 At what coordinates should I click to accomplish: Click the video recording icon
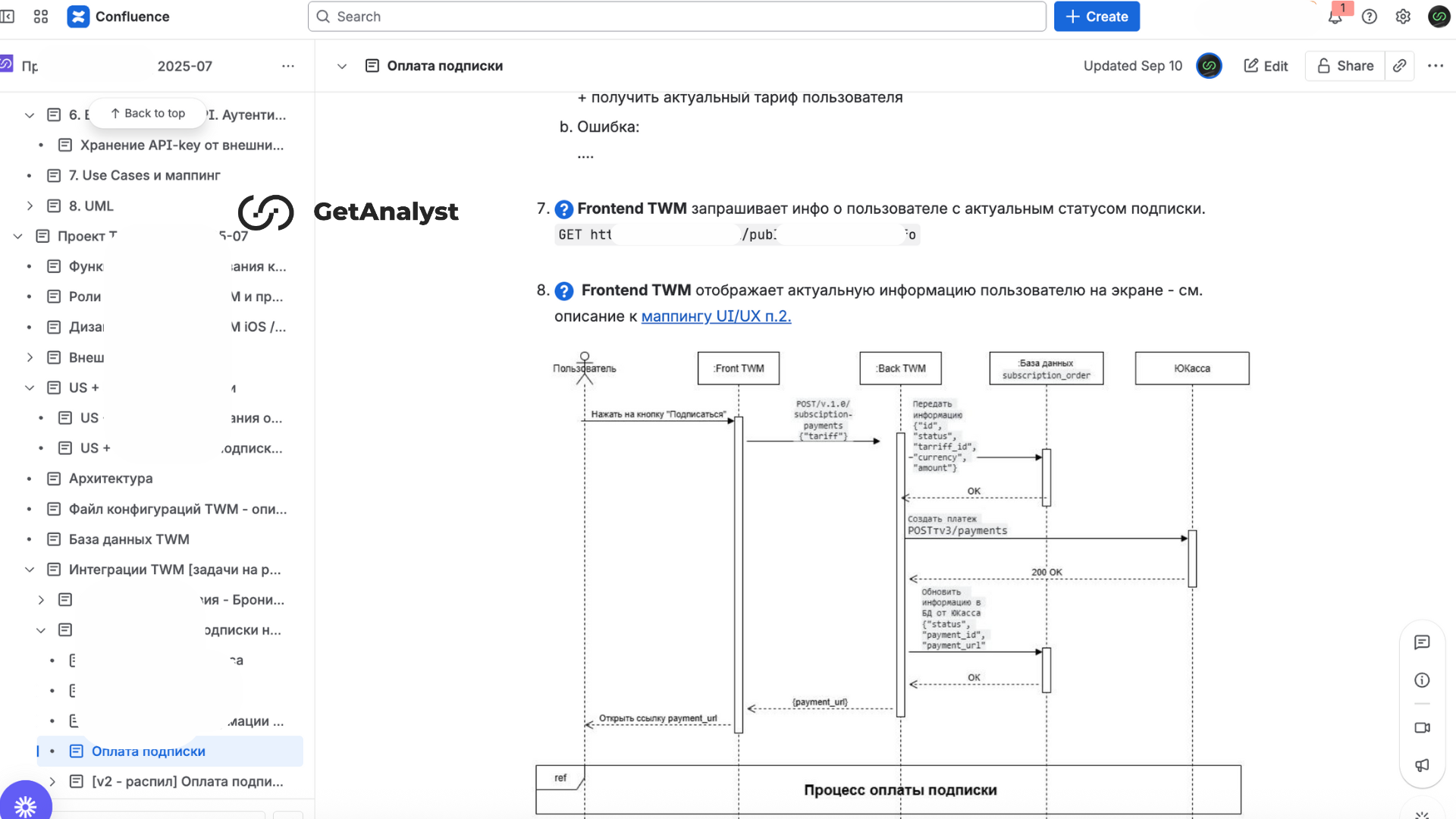[x=1422, y=727]
